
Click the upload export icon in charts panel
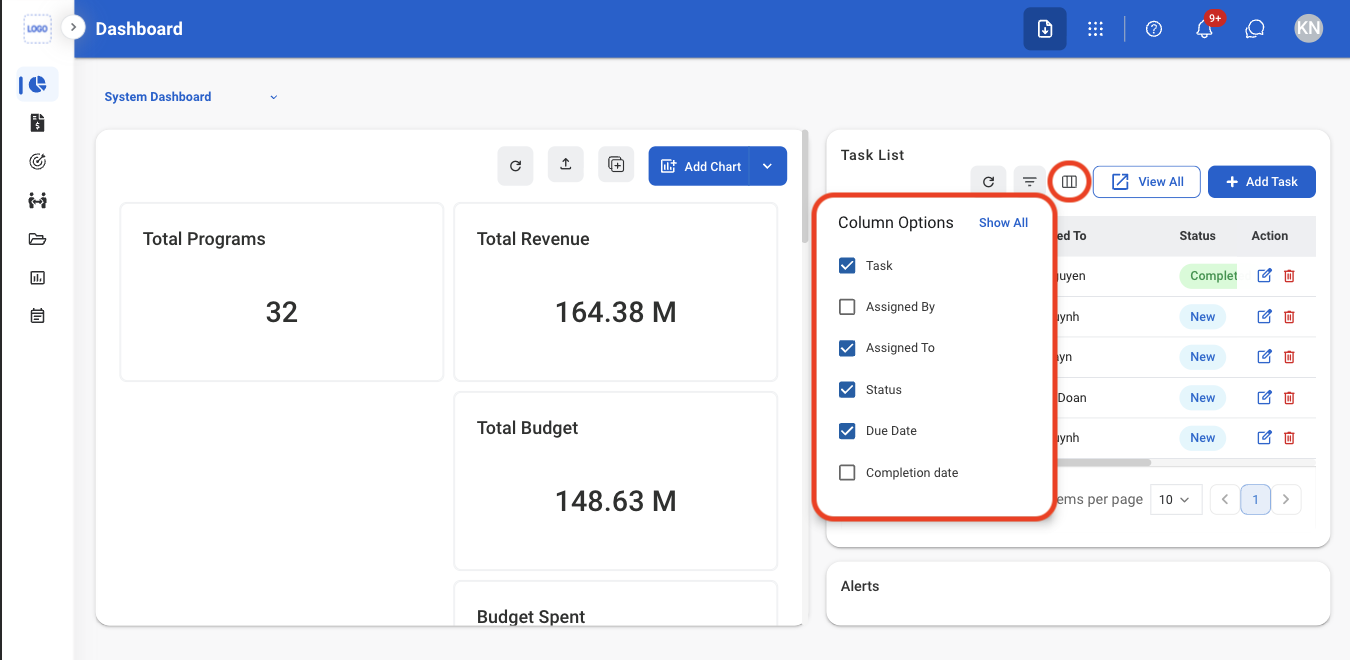coord(566,165)
